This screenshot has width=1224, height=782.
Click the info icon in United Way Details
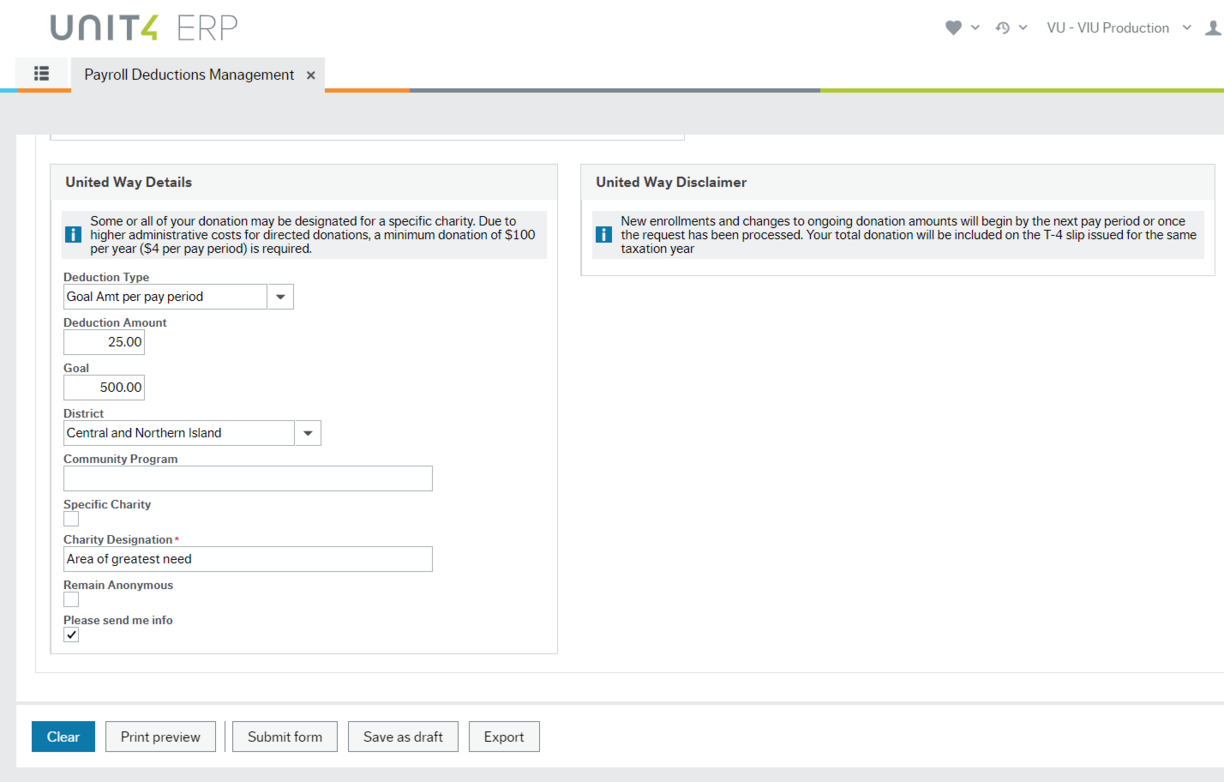[x=73, y=235]
